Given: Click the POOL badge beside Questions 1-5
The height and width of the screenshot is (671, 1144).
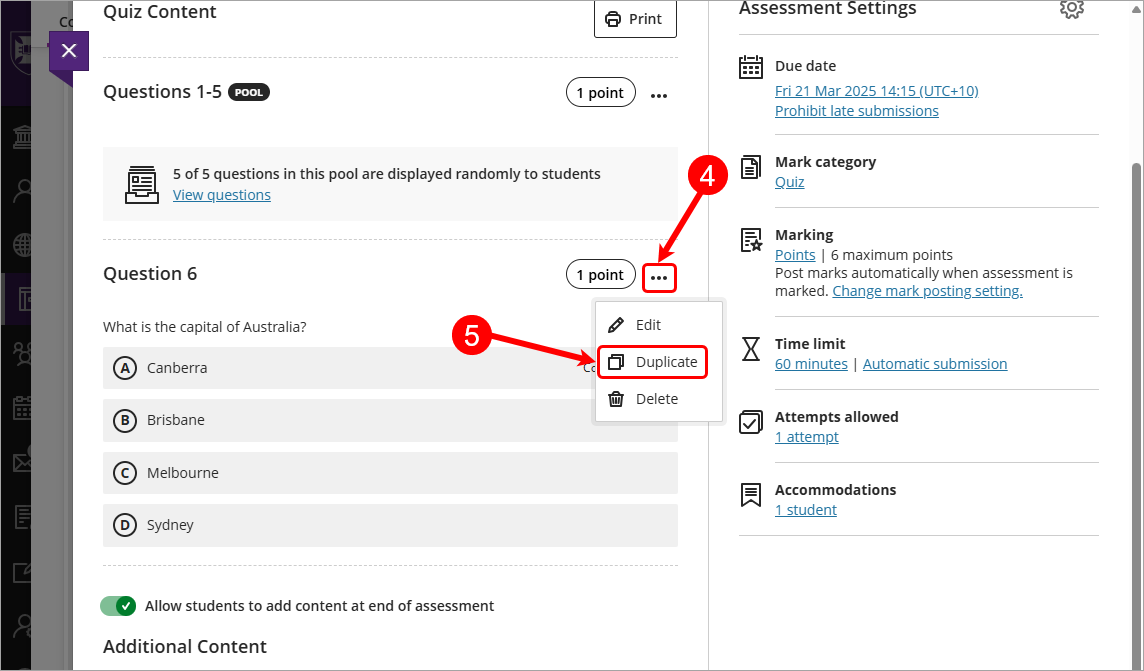Looking at the screenshot, I should tap(249, 93).
